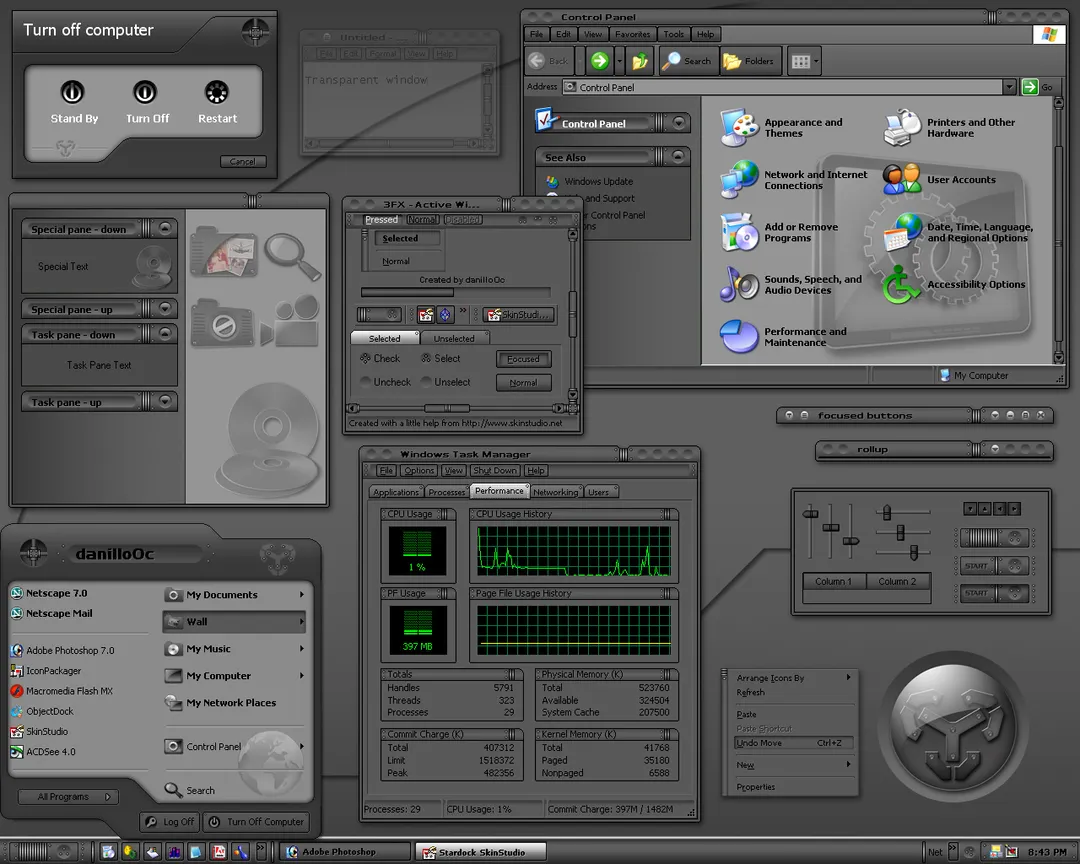This screenshot has width=1080, height=864.
Task: Open the Address bar dropdown in Control Panel
Action: [x=1009, y=87]
